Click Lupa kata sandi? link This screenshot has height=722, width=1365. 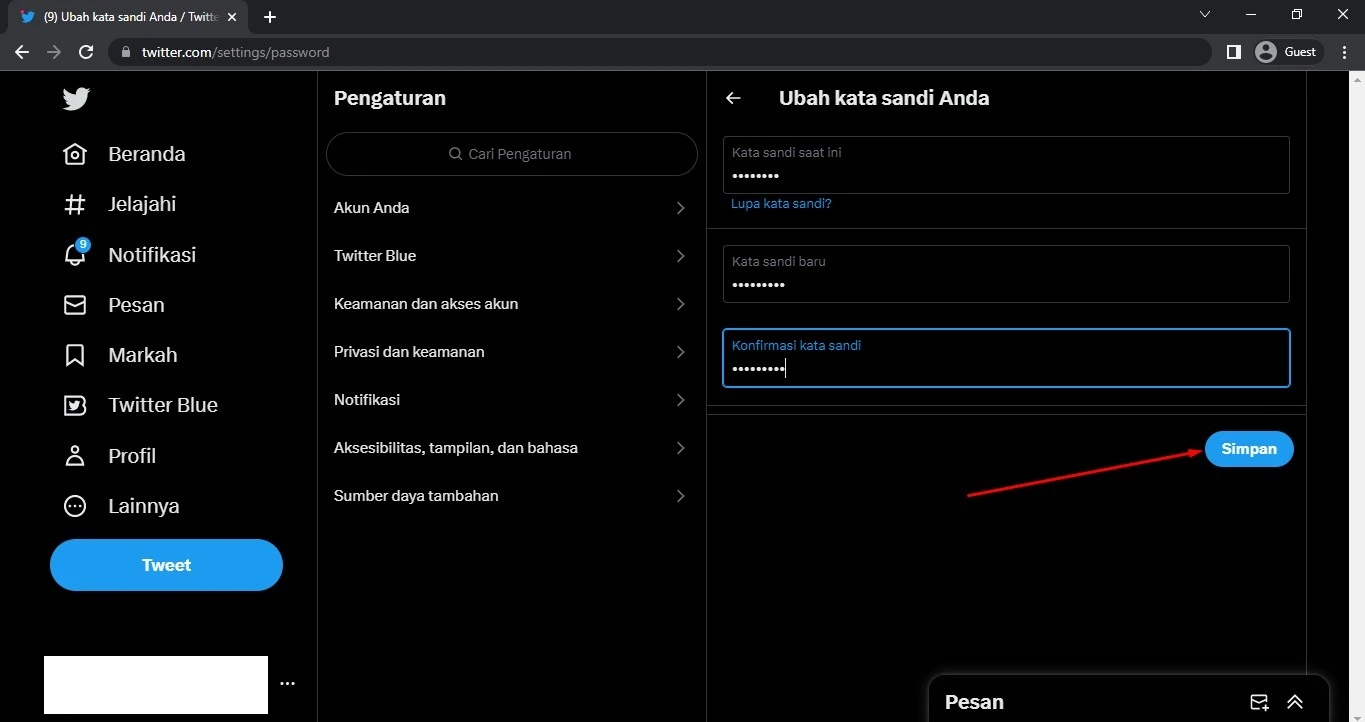781,203
